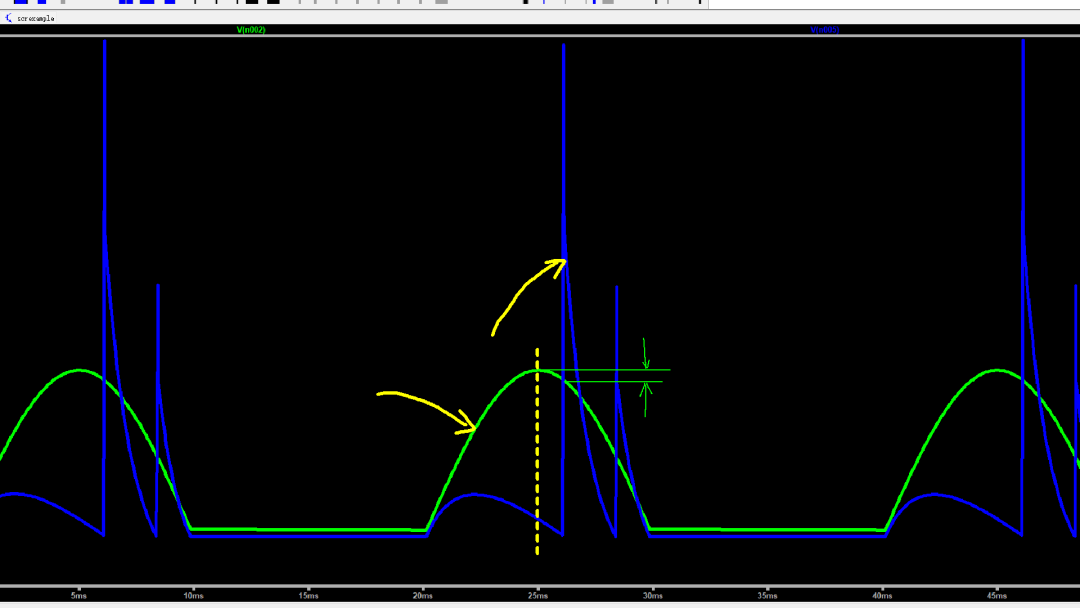Click the lower yellow arrow's arrowhead
Viewport: 1080px width, 608px height.
tap(470, 425)
